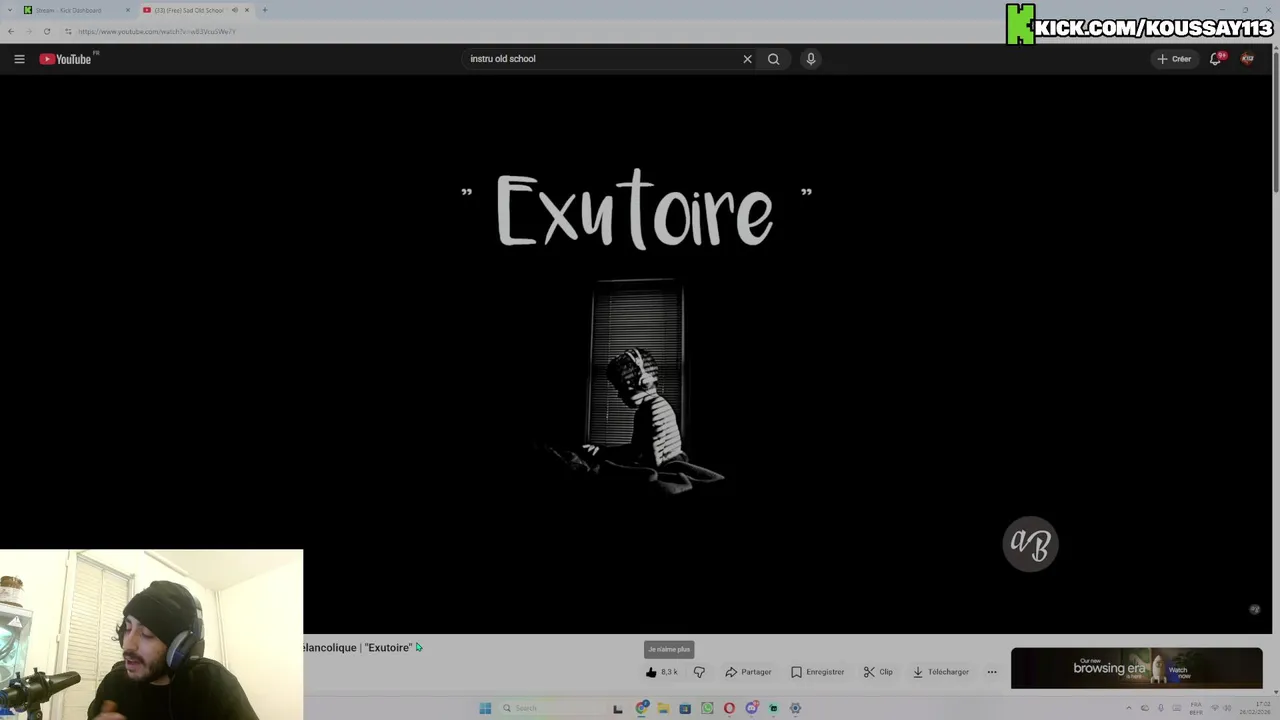Open a new browser tab
This screenshot has width=1280, height=720.
pyautogui.click(x=265, y=10)
